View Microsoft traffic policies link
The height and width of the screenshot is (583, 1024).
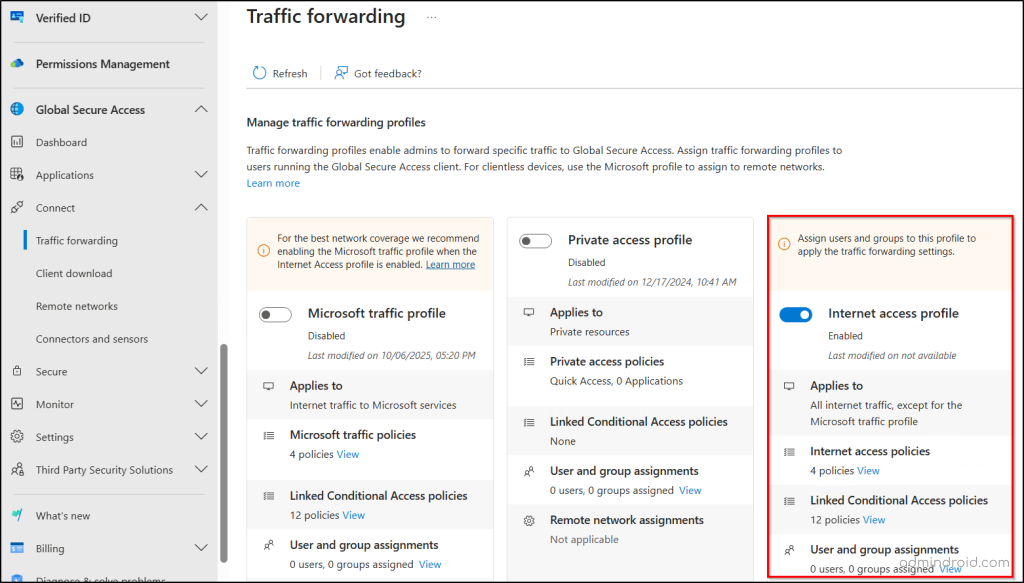(x=348, y=454)
